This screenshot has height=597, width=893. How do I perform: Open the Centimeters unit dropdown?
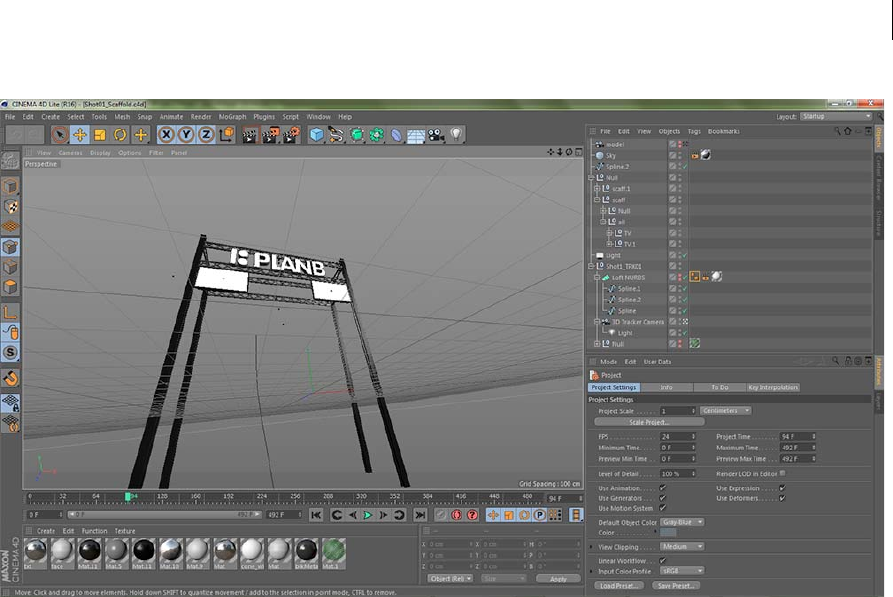(x=726, y=410)
